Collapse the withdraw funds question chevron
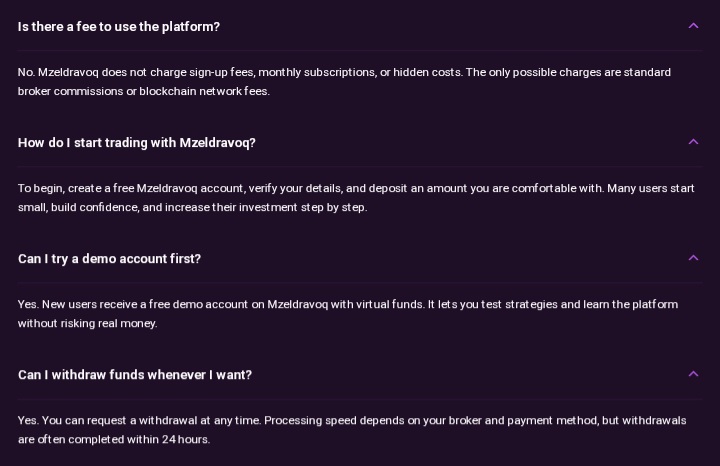This screenshot has width=720, height=466. point(693,374)
